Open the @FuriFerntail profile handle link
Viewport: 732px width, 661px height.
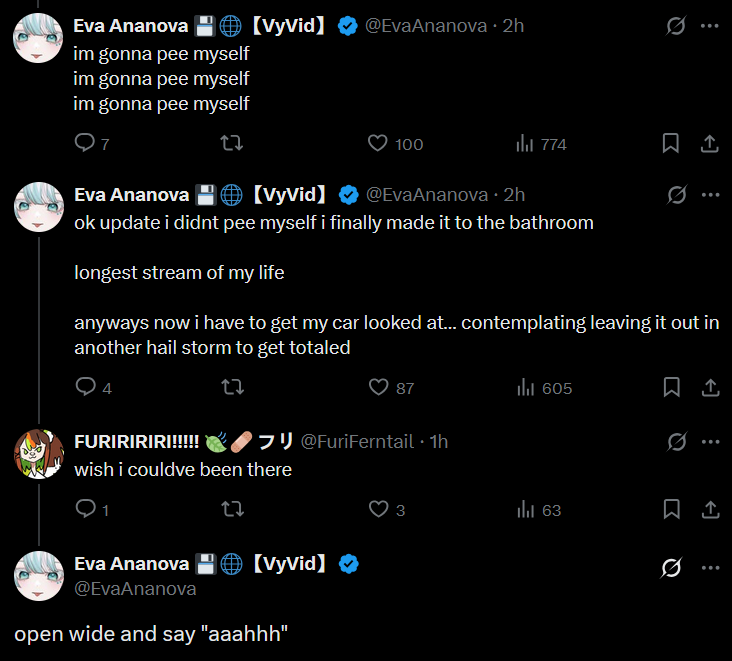357,441
